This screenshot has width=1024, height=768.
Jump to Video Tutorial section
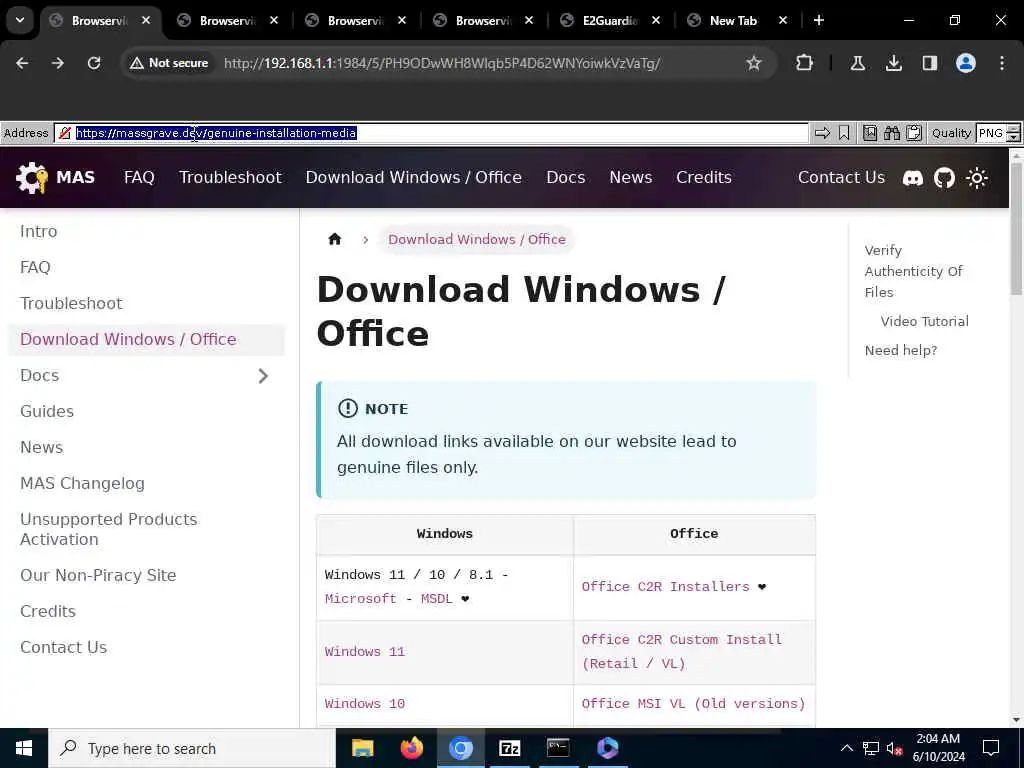click(x=924, y=321)
